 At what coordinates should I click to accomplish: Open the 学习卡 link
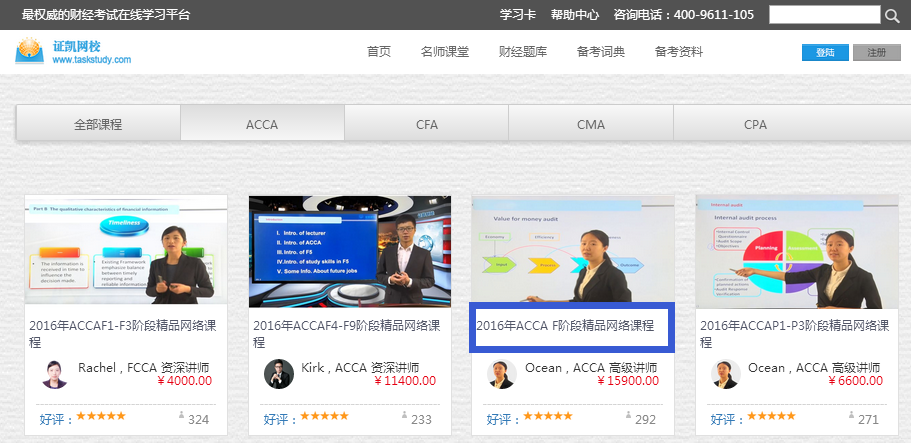click(518, 15)
